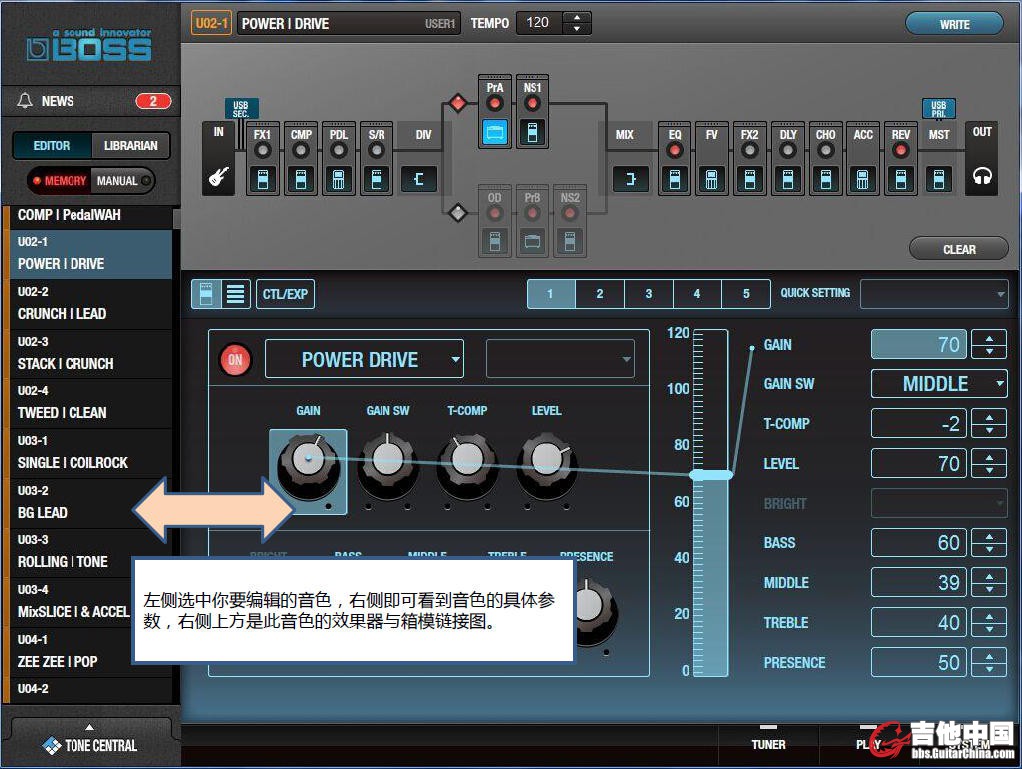
Task: Select the S/R send-return block icon
Action: [x=376, y=179]
